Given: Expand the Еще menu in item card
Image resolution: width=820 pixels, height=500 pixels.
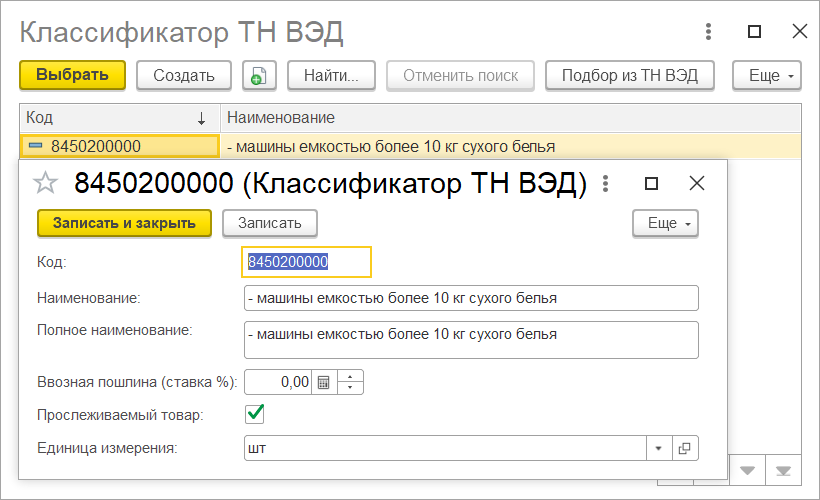Looking at the screenshot, I should tap(665, 223).
